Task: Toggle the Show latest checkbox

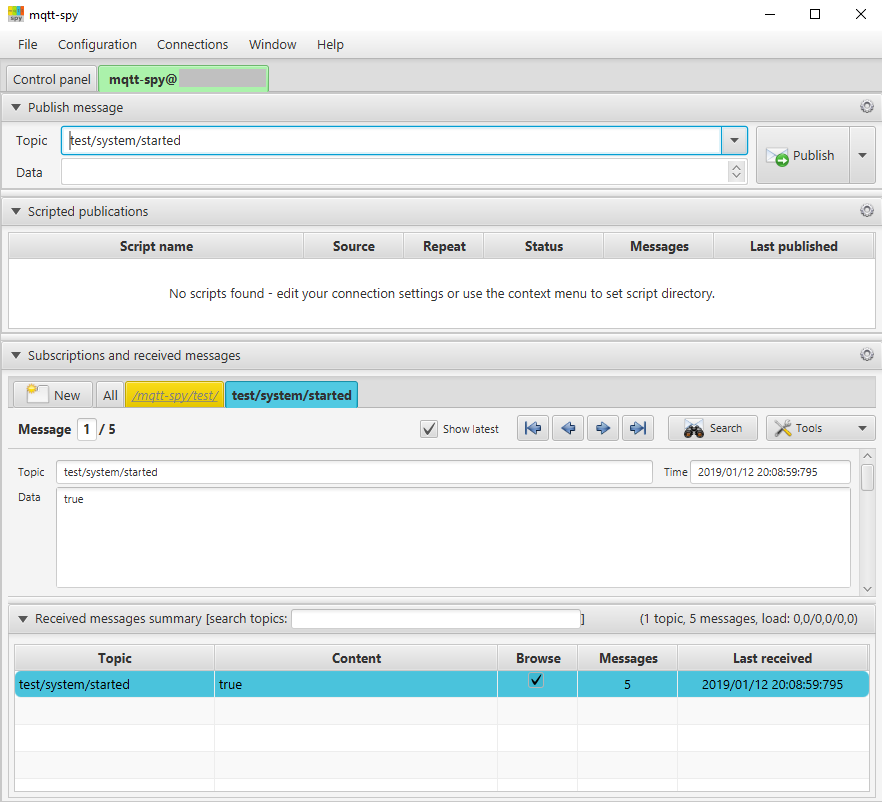Action: click(x=429, y=429)
